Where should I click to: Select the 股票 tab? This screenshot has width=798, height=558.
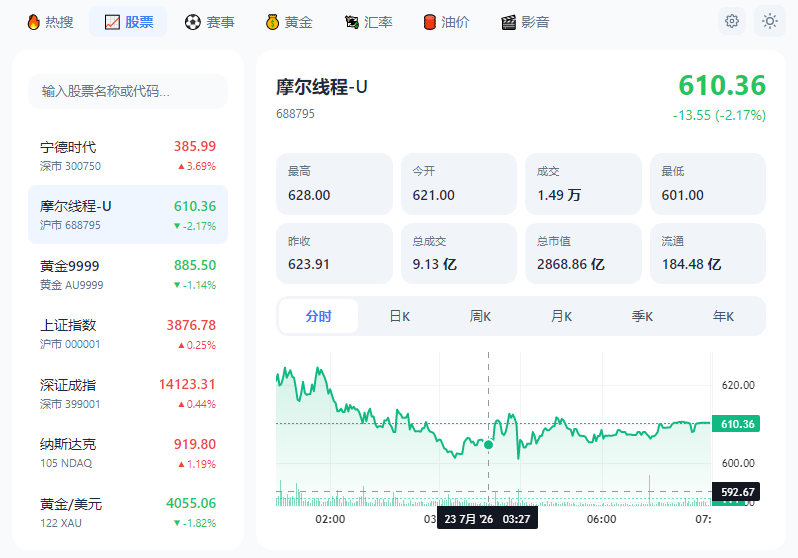tap(128, 22)
